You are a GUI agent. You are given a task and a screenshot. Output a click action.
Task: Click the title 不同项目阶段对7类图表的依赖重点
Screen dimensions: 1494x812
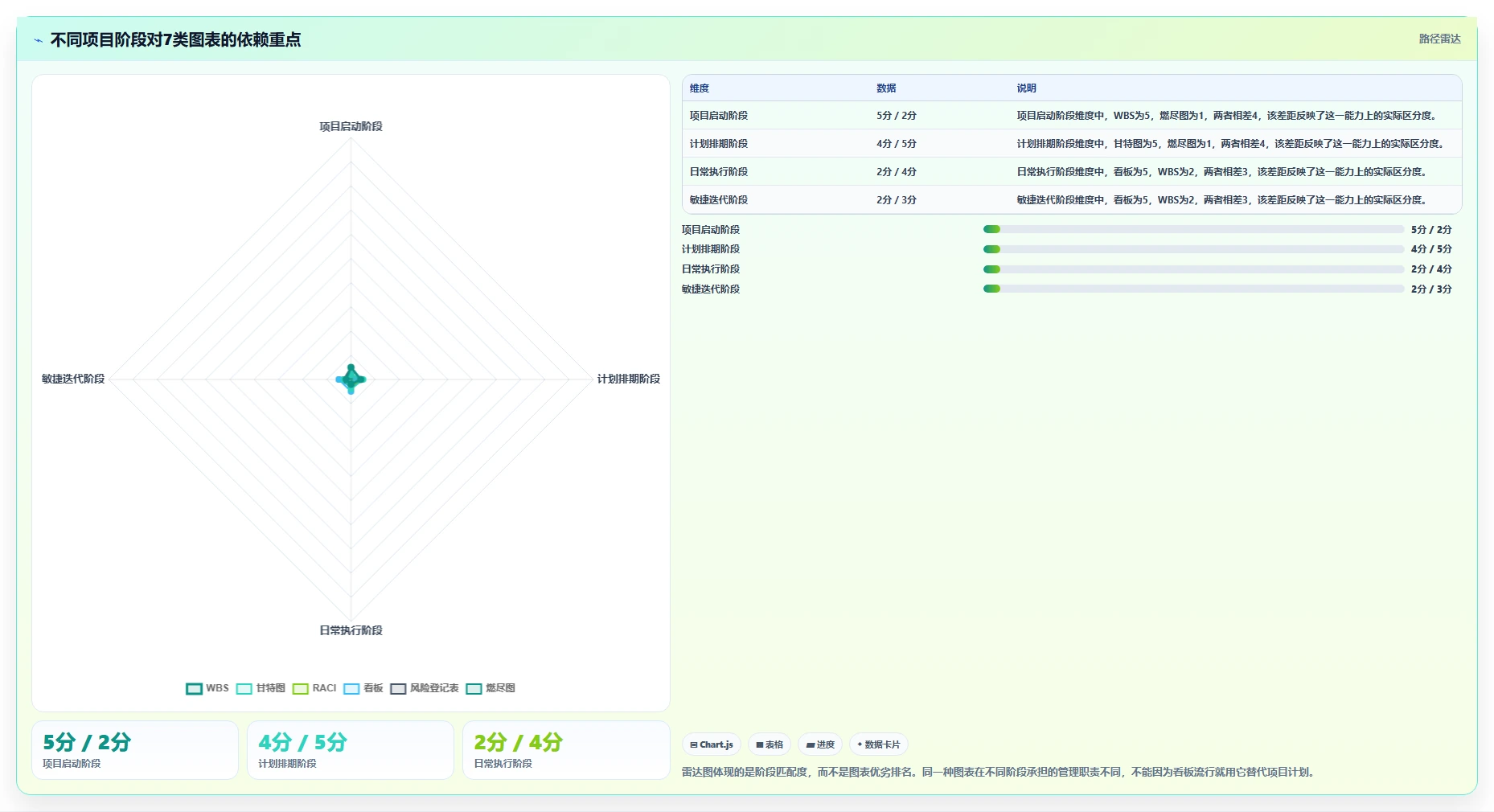click(175, 39)
